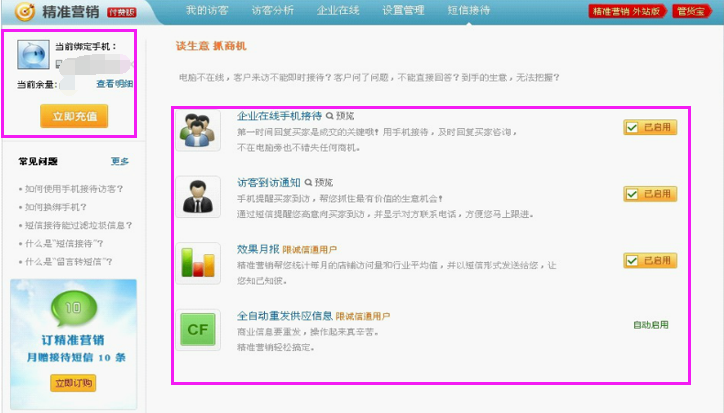Image resolution: width=724 pixels, height=413 pixels.
Task: Click the magnifier preview icon beside 企业在线手机接待
Action: pos(330,116)
